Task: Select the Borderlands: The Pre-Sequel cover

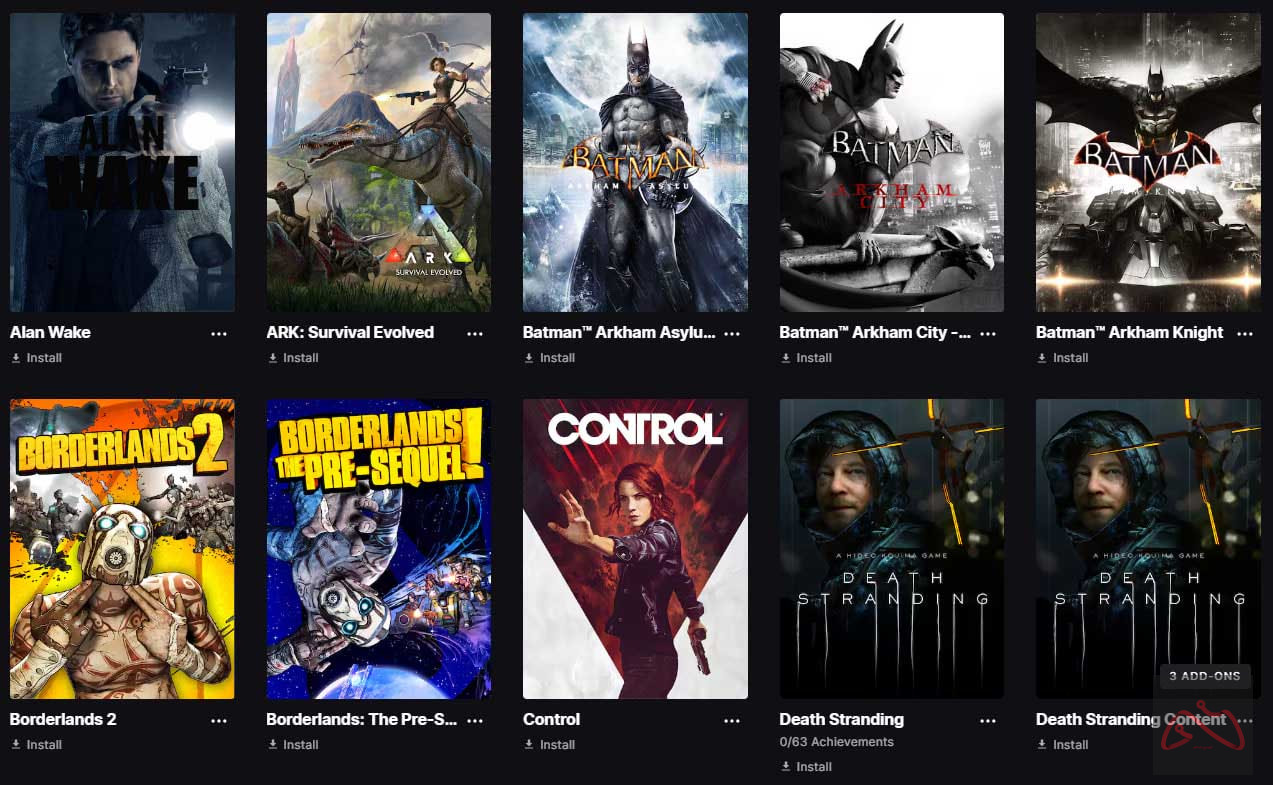Action: pos(379,549)
